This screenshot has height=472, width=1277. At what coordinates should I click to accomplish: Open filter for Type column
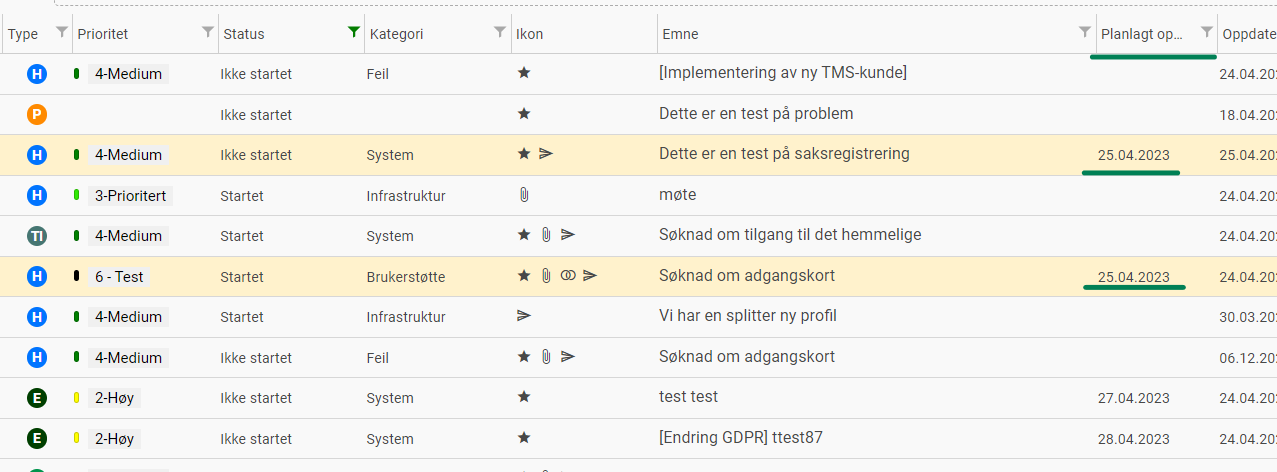point(62,33)
